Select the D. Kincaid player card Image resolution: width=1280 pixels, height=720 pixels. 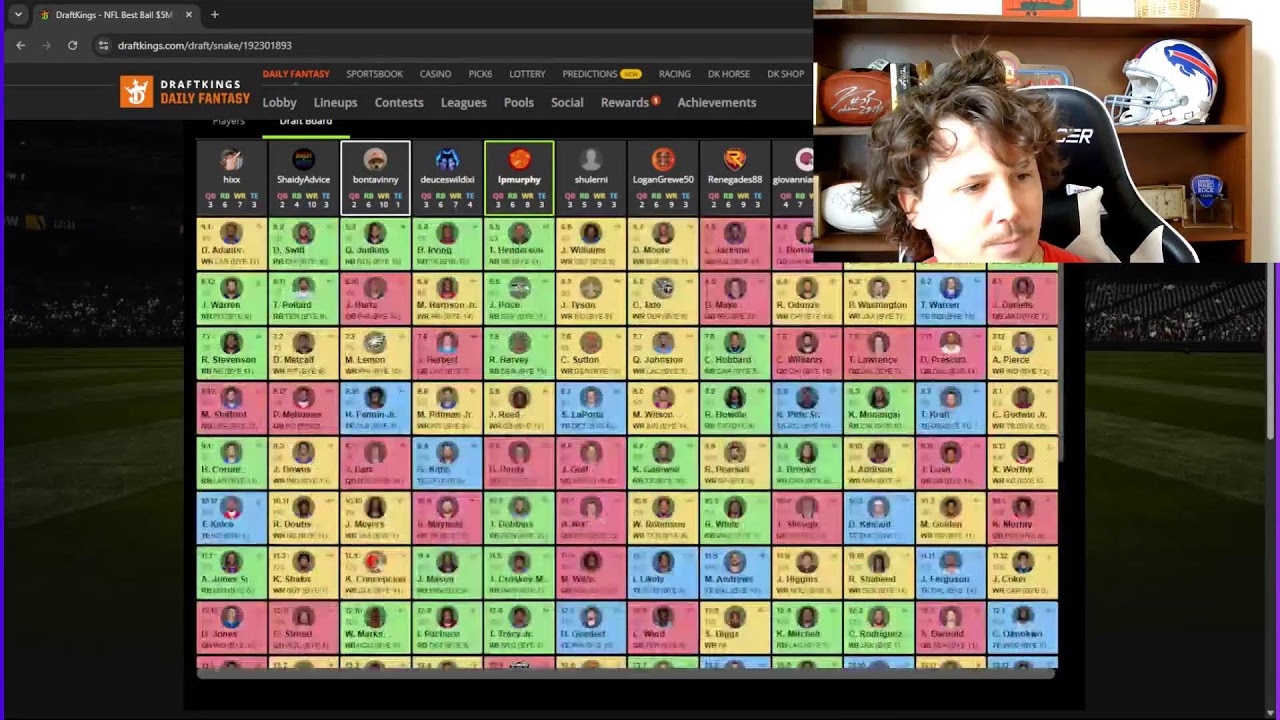click(879, 519)
